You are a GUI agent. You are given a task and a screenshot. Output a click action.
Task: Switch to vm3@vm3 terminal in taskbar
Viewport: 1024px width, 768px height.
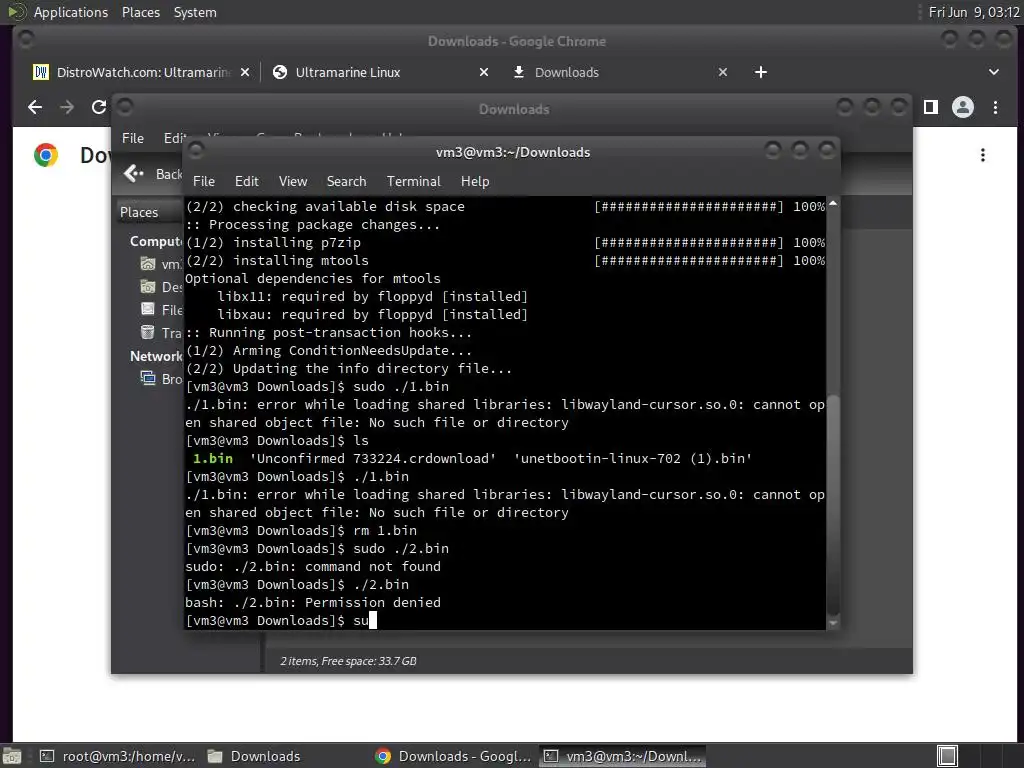(x=623, y=756)
